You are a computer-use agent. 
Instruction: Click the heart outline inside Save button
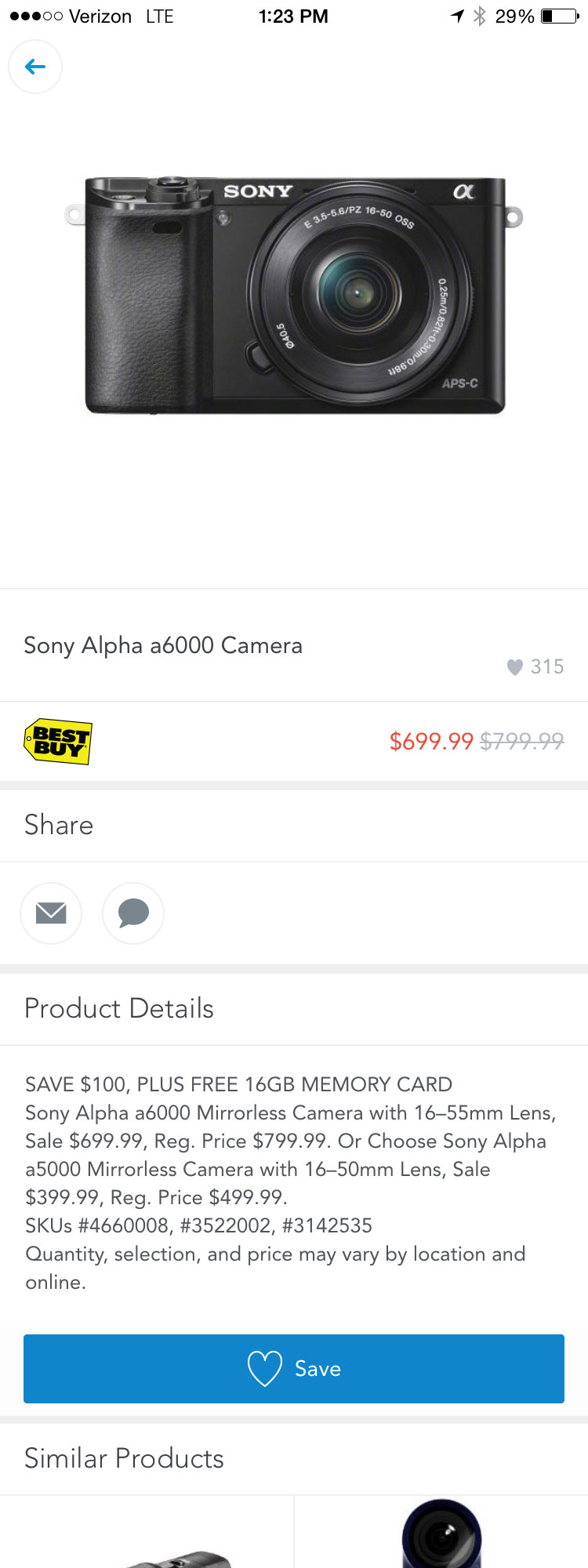pyautogui.click(x=264, y=1368)
